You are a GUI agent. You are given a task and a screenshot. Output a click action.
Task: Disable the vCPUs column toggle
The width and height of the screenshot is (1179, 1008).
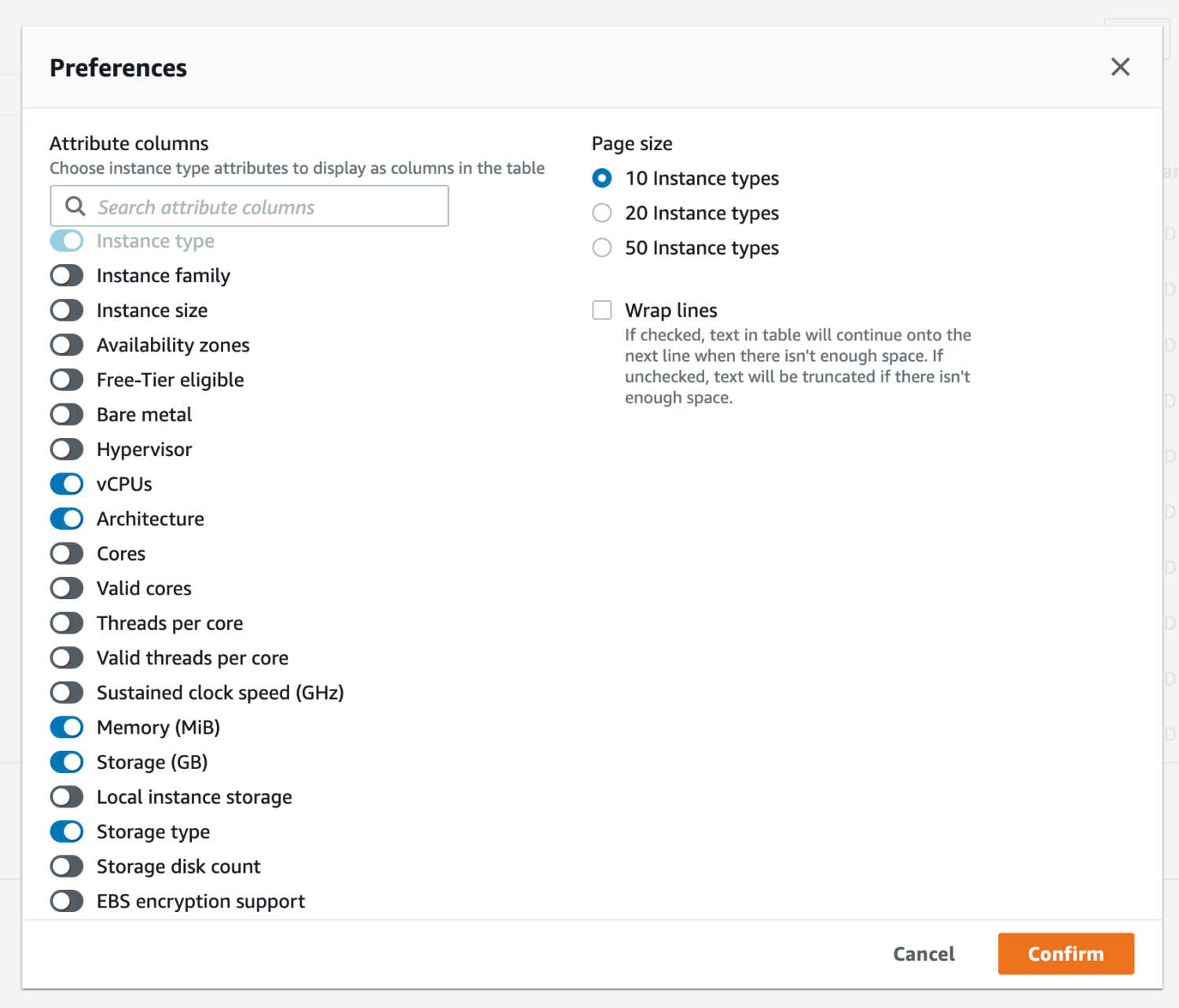coord(67,484)
